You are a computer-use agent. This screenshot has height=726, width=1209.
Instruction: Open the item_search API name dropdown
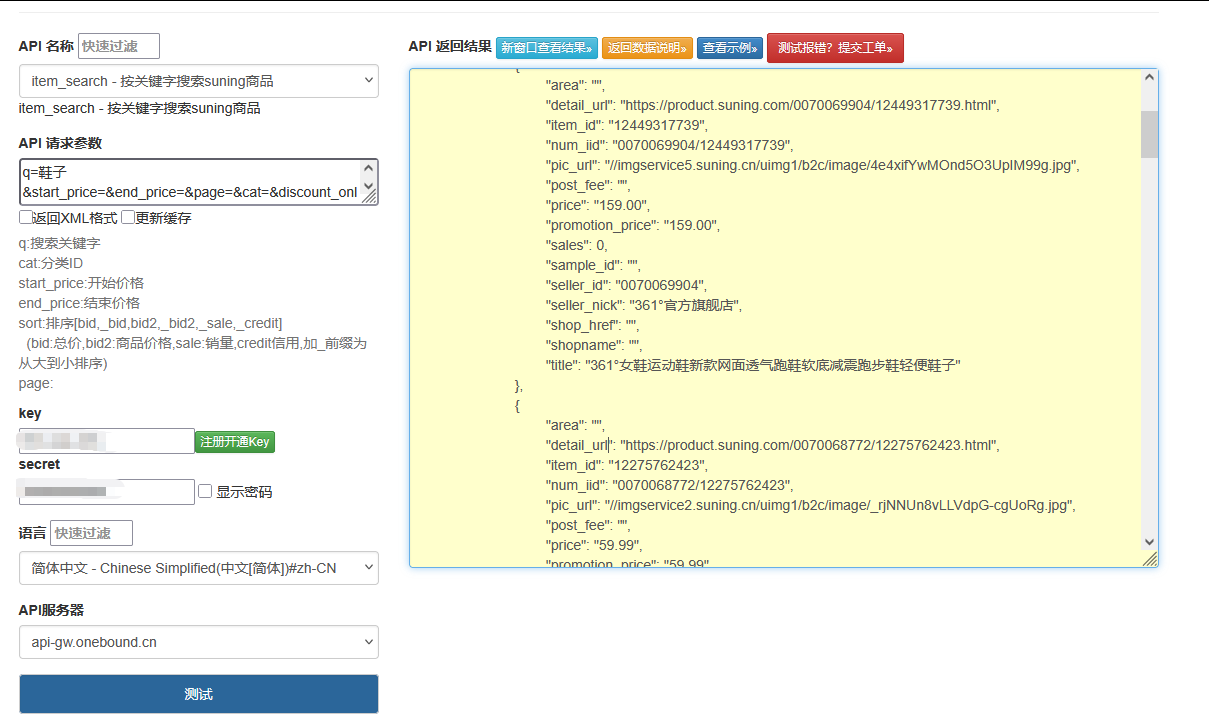tap(199, 81)
